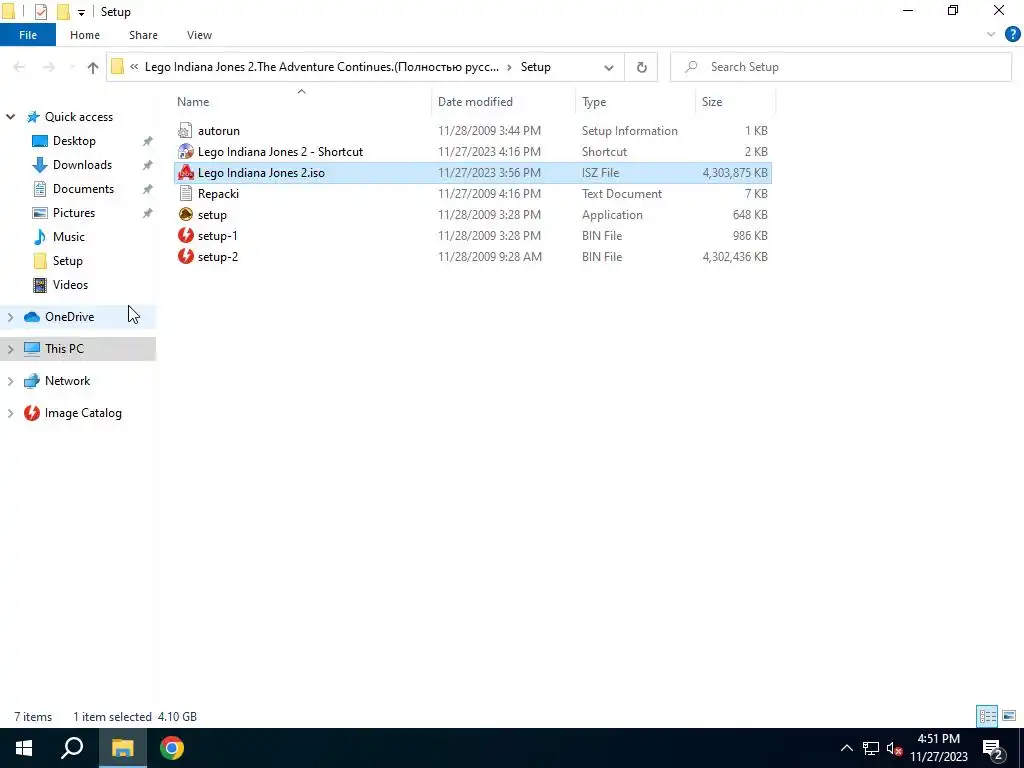The width and height of the screenshot is (1024, 768).
Task: Switch to large thumbnails view layout
Action: point(1009,716)
